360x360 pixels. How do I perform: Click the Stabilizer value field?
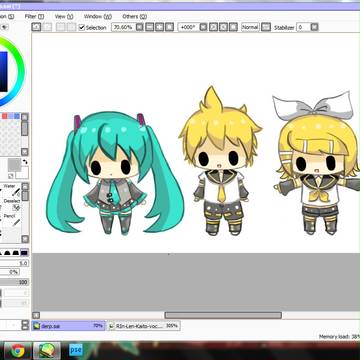coord(303,27)
